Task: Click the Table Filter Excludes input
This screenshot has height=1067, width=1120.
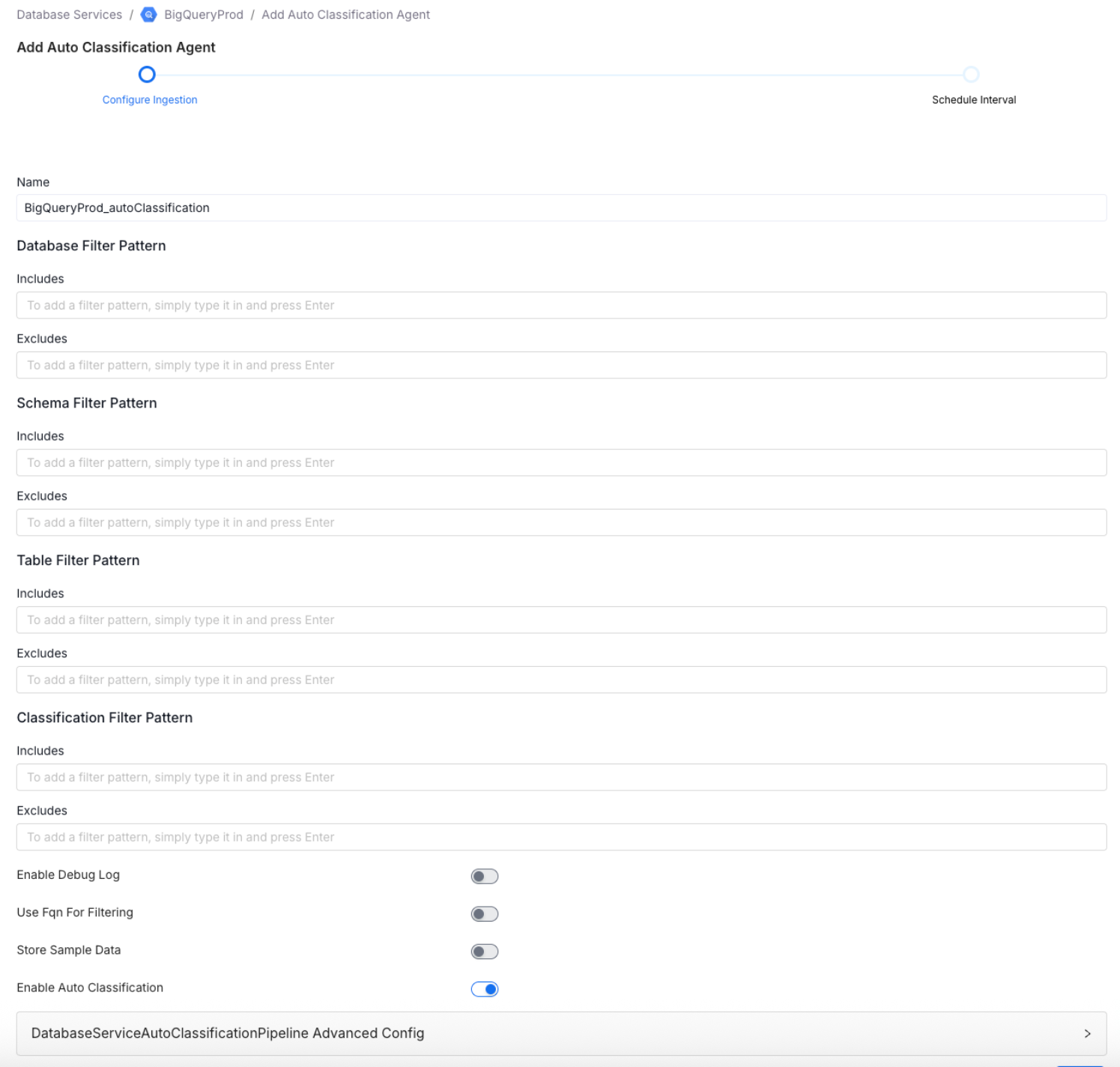Action: pos(561,680)
